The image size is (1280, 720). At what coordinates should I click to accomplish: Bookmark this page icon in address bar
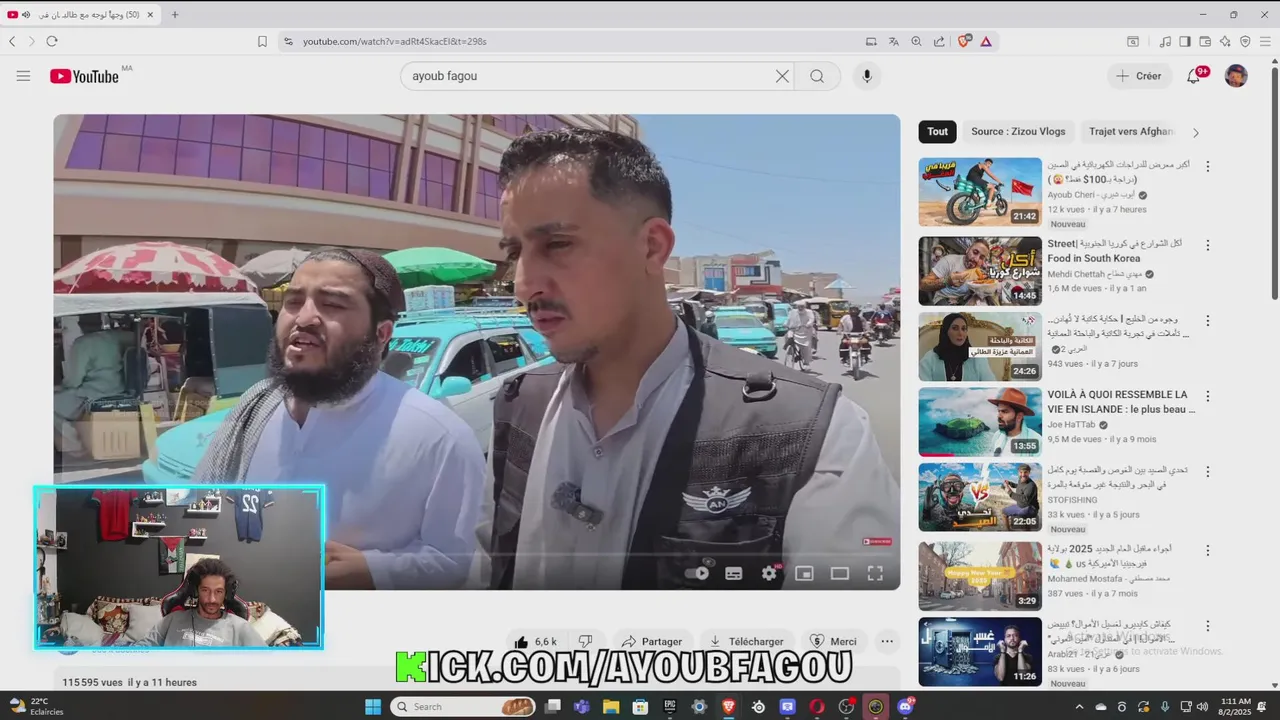click(x=262, y=41)
